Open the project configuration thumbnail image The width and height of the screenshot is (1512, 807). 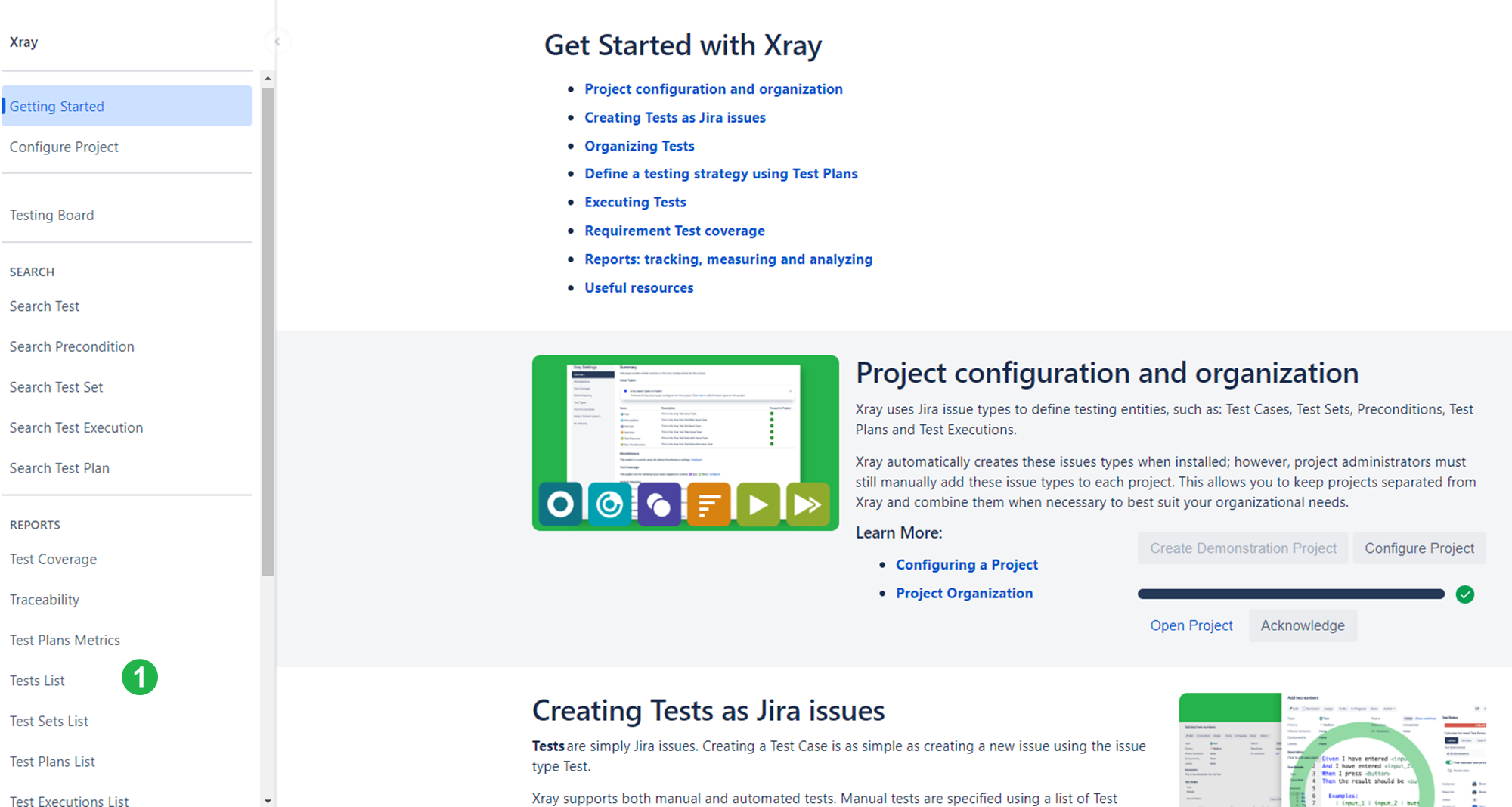[x=685, y=443]
